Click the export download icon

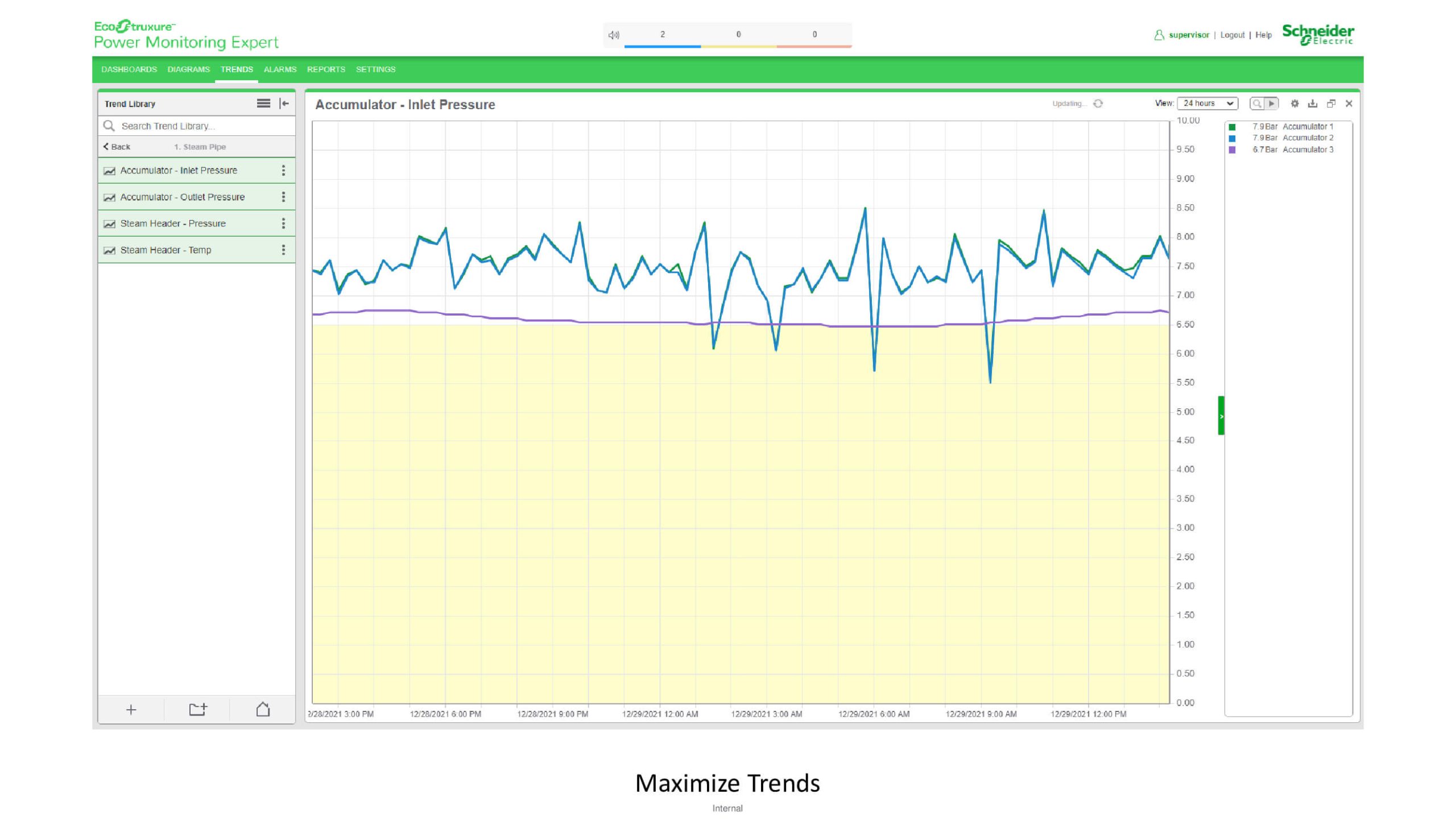pyautogui.click(x=1313, y=104)
